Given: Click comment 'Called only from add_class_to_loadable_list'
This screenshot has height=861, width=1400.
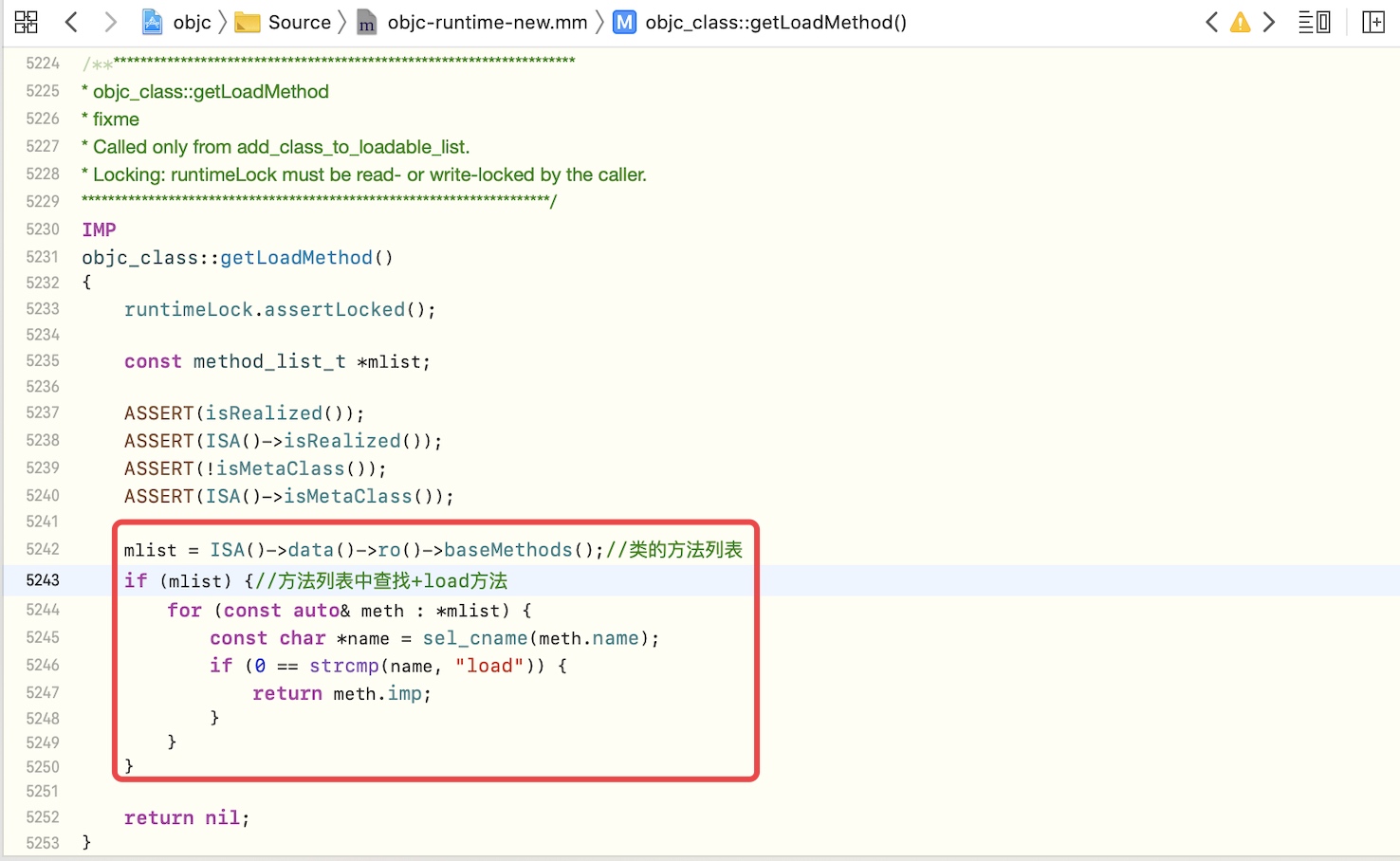Looking at the screenshot, I should click(x=276, y=147).
